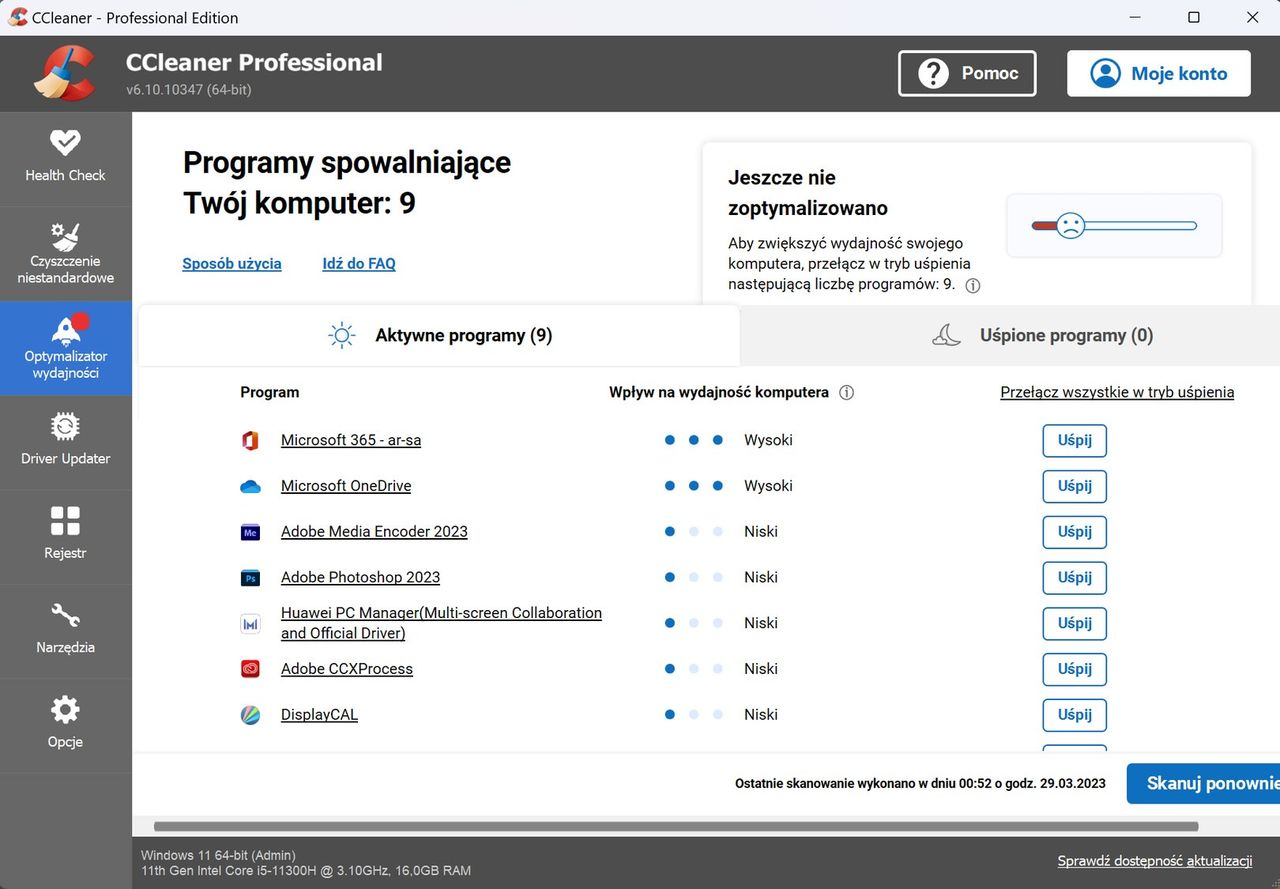Image resolution: width=1280 pixels, height=889 pixels.
Task: Click the horizontal scrollbar at bottom
Action: click(x=676, y=827)
